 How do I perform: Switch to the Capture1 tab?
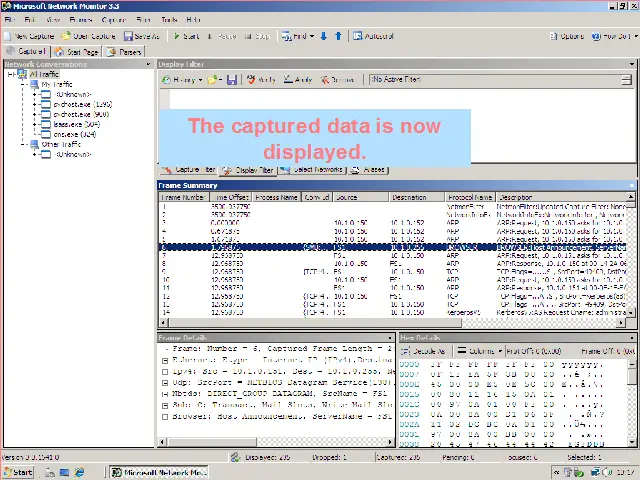click(26, 51)
